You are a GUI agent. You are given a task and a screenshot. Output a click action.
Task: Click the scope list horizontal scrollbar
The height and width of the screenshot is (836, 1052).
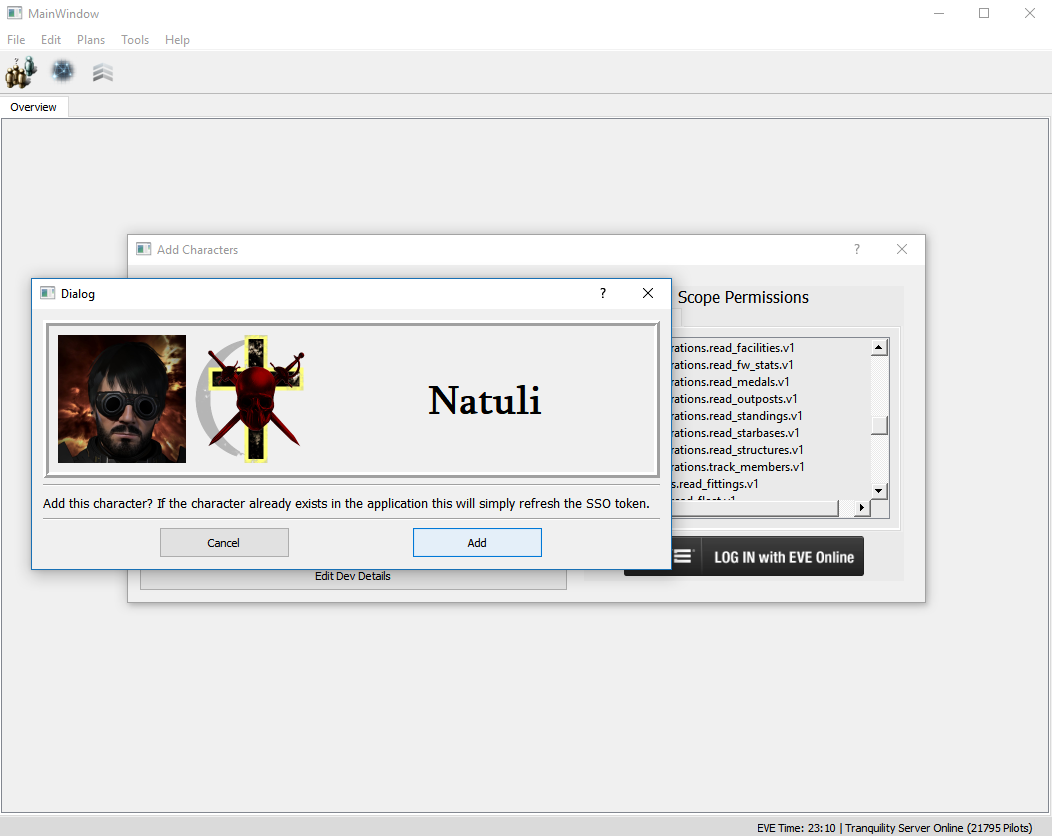(x=755, y=508)
